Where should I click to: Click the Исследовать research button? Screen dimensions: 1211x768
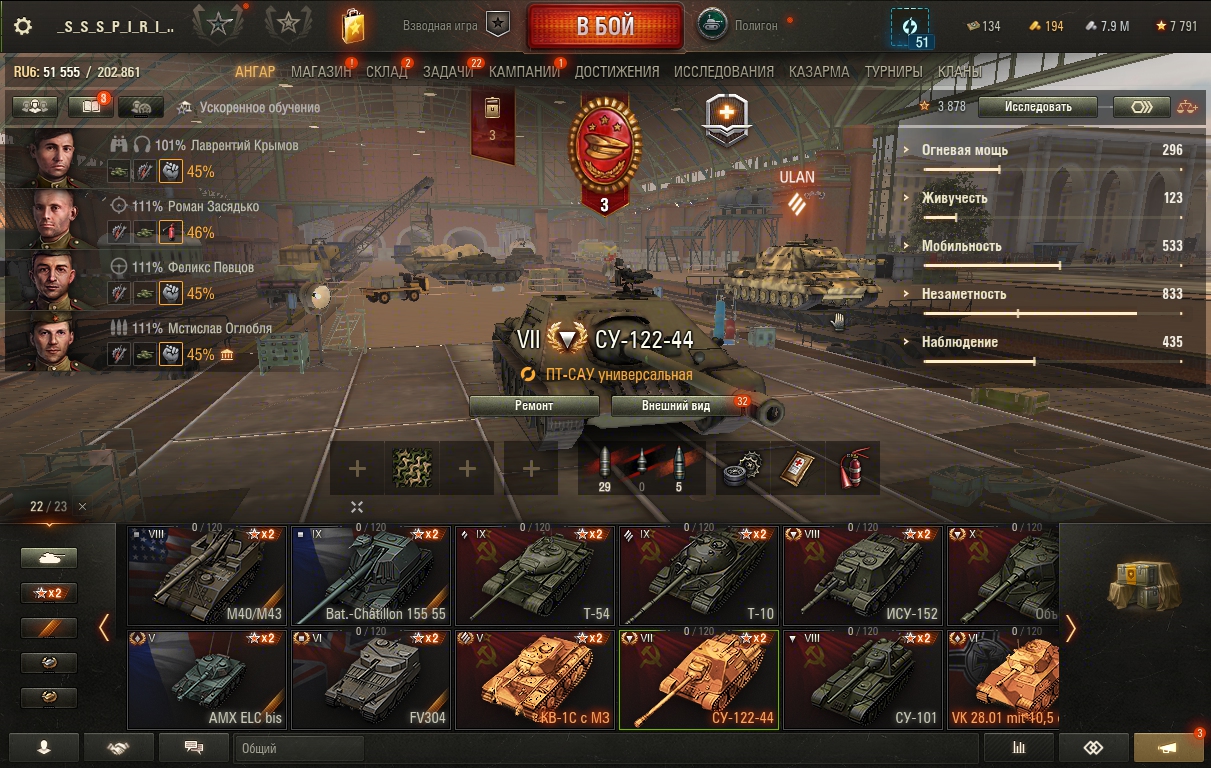pyautogui.click(x=1038, y=107)
